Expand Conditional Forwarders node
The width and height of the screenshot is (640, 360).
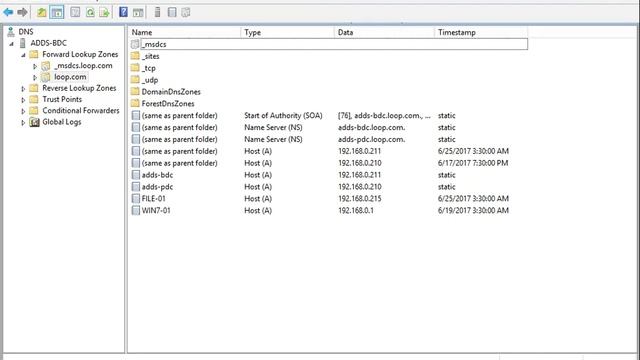point(23,111)
